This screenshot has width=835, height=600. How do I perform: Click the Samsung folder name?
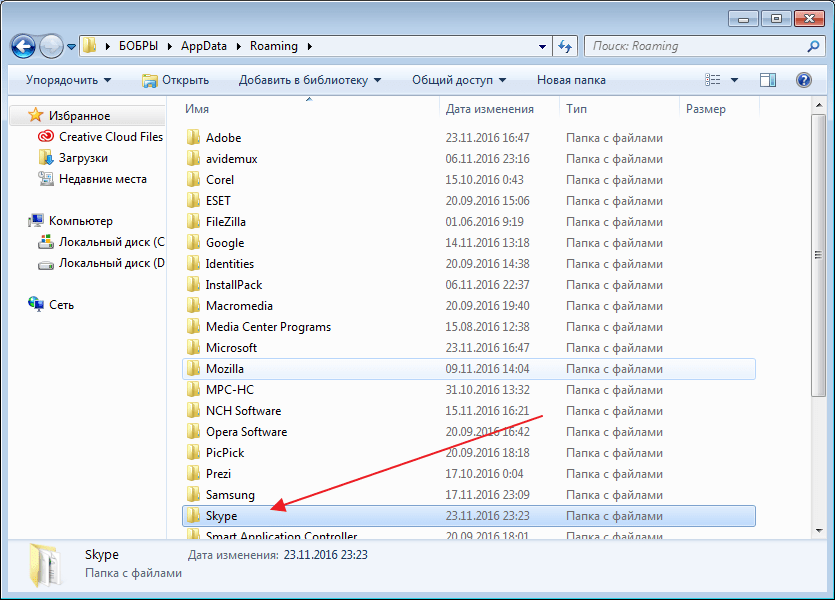coord(230,495)
